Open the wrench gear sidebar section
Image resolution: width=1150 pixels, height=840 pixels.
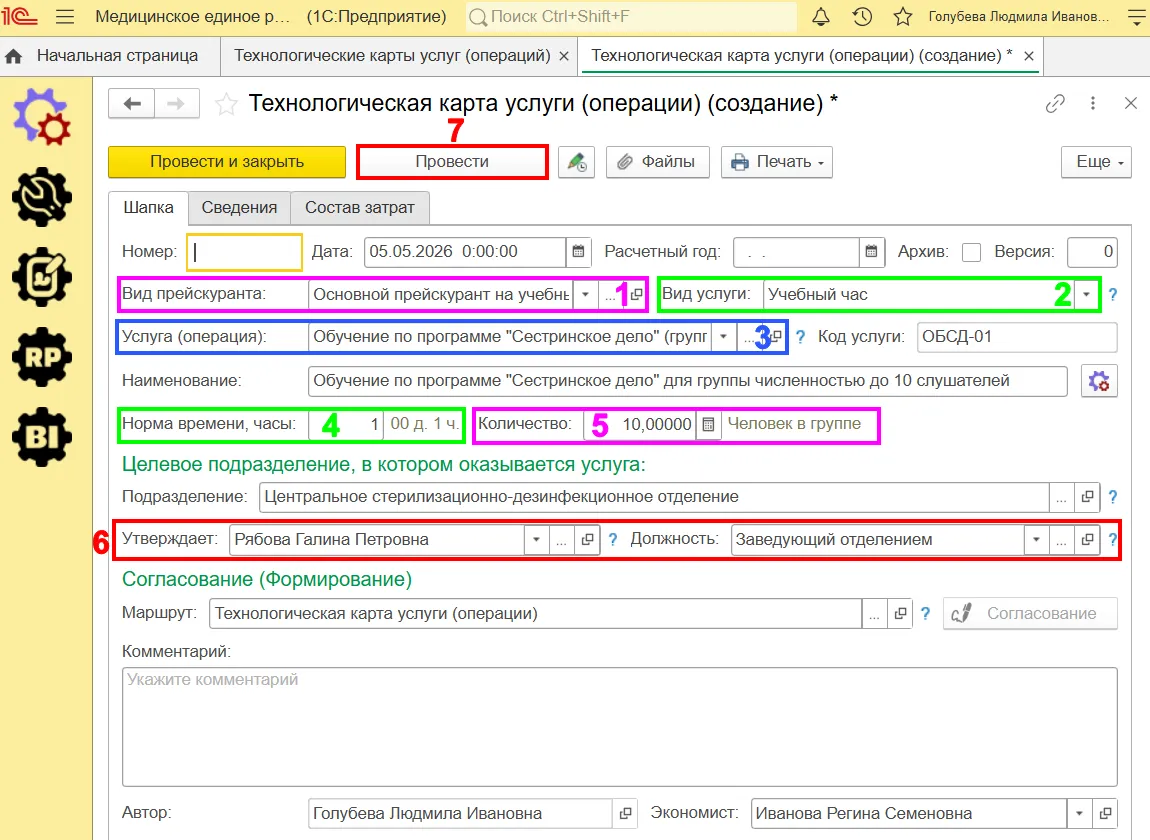coord(42,197)
